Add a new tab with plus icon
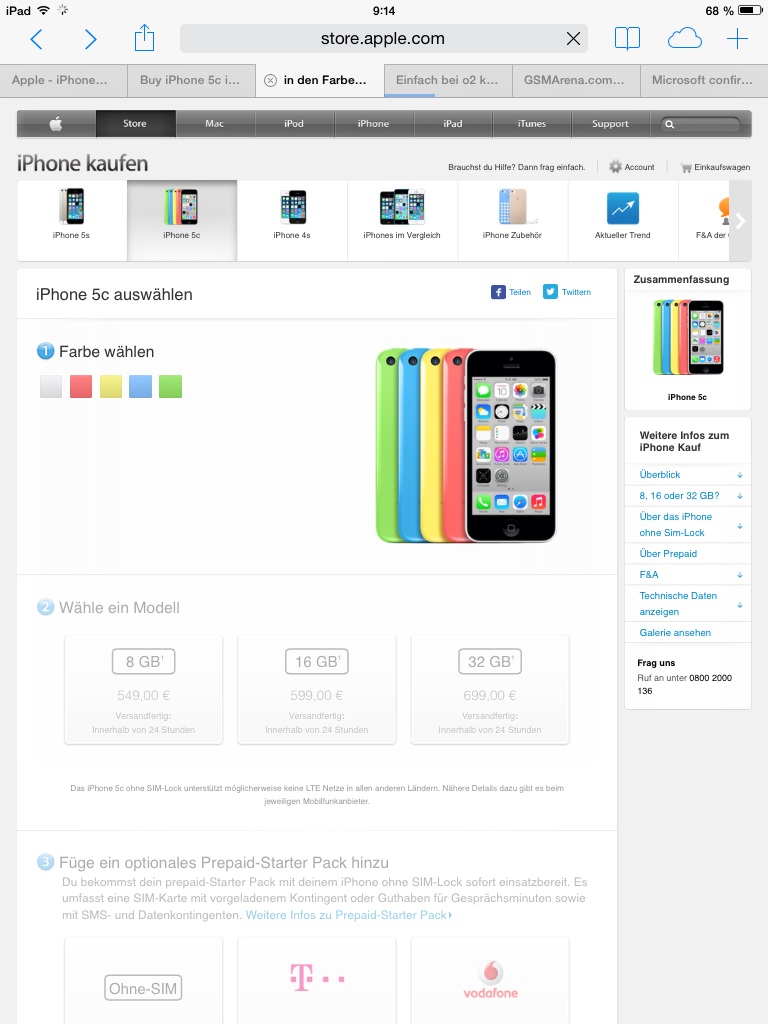 (737, 39)
